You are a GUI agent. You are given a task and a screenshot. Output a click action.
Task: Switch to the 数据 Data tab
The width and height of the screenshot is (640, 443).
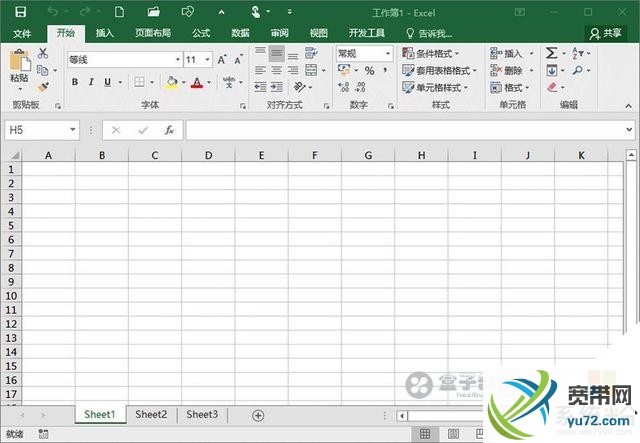[x=240, y=33]
